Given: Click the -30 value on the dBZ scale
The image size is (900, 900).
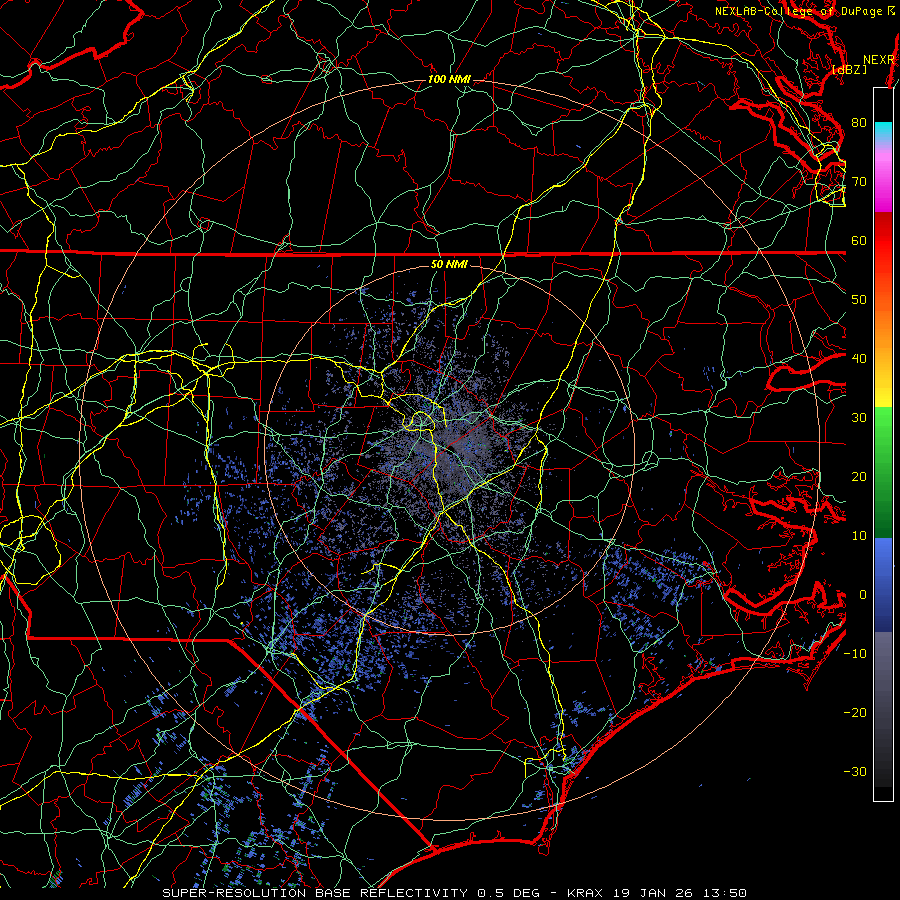Looking at the screenshot, I should point(855,771).
